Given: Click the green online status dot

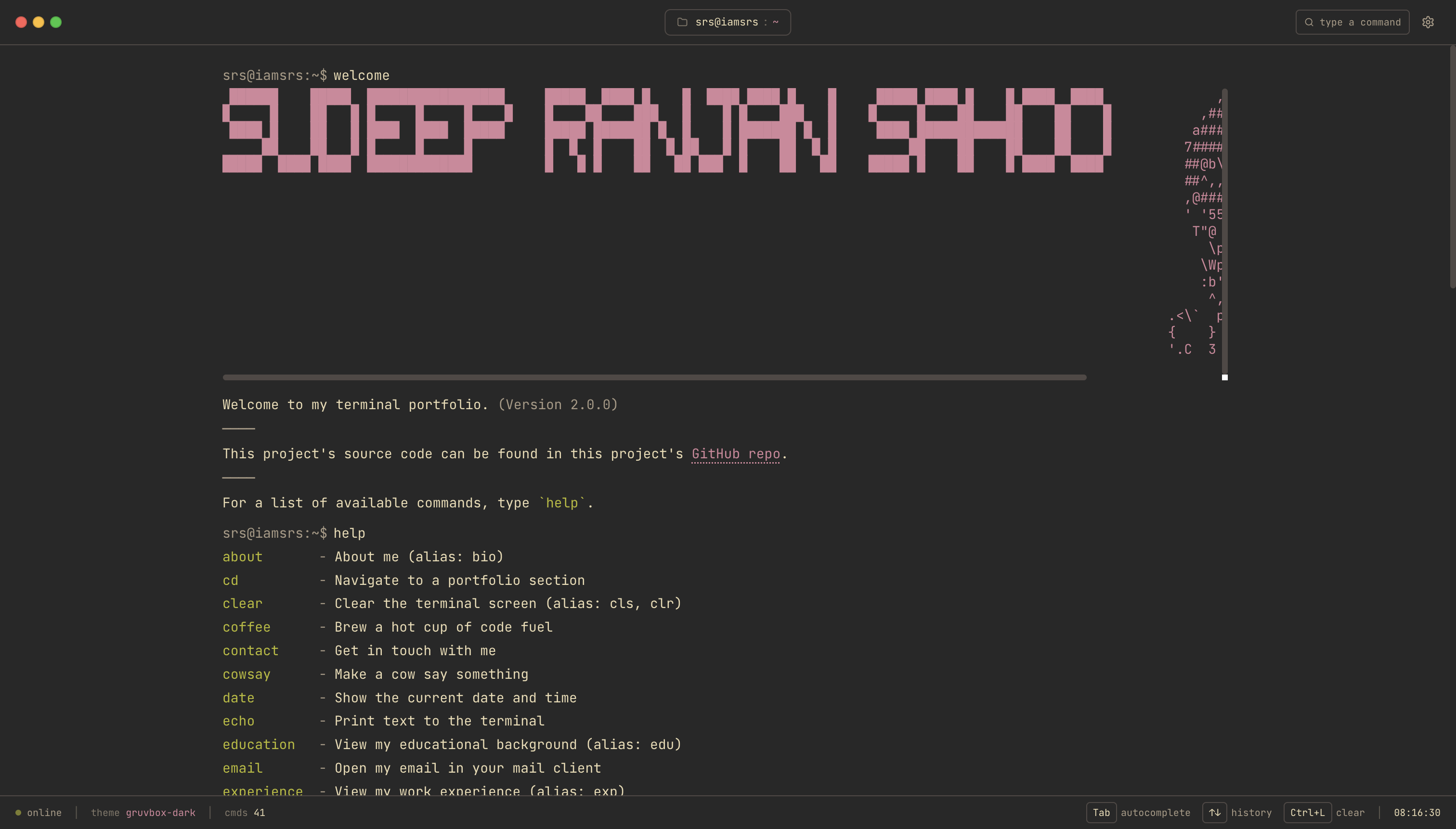Looking at the screenshot, I should click(18, 813).
